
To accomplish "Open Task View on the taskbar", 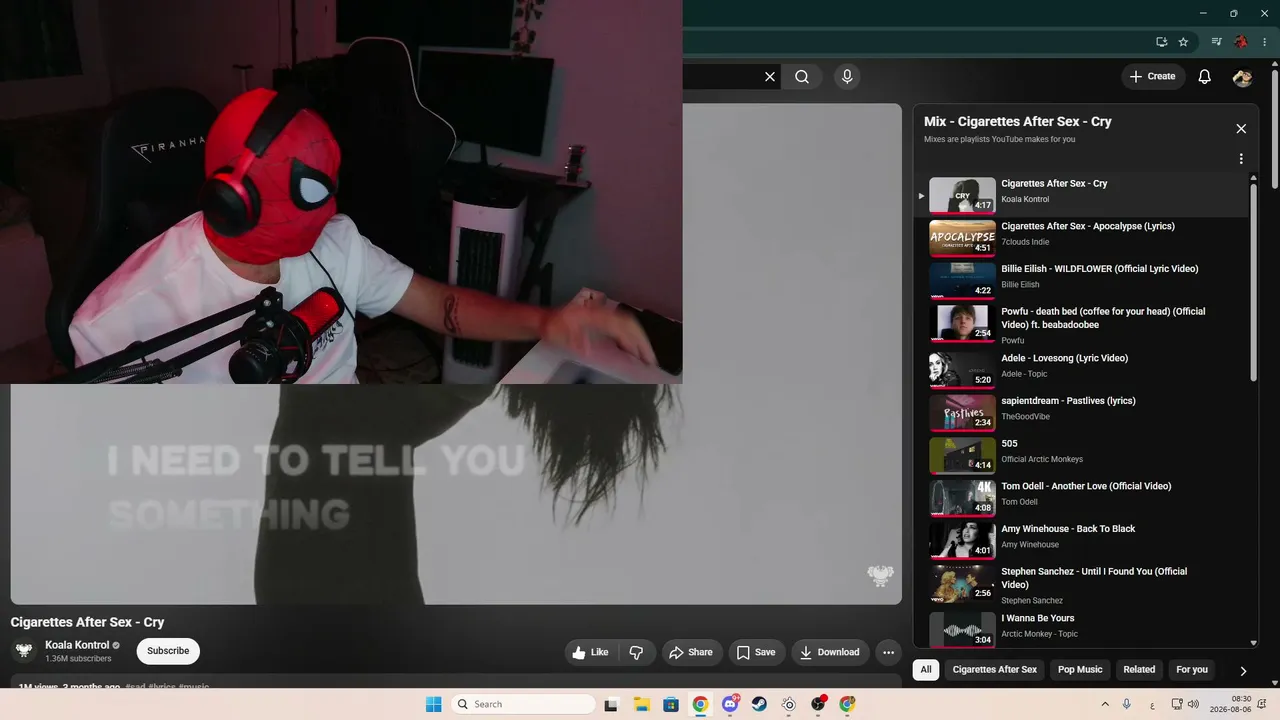I will (611, 704).
